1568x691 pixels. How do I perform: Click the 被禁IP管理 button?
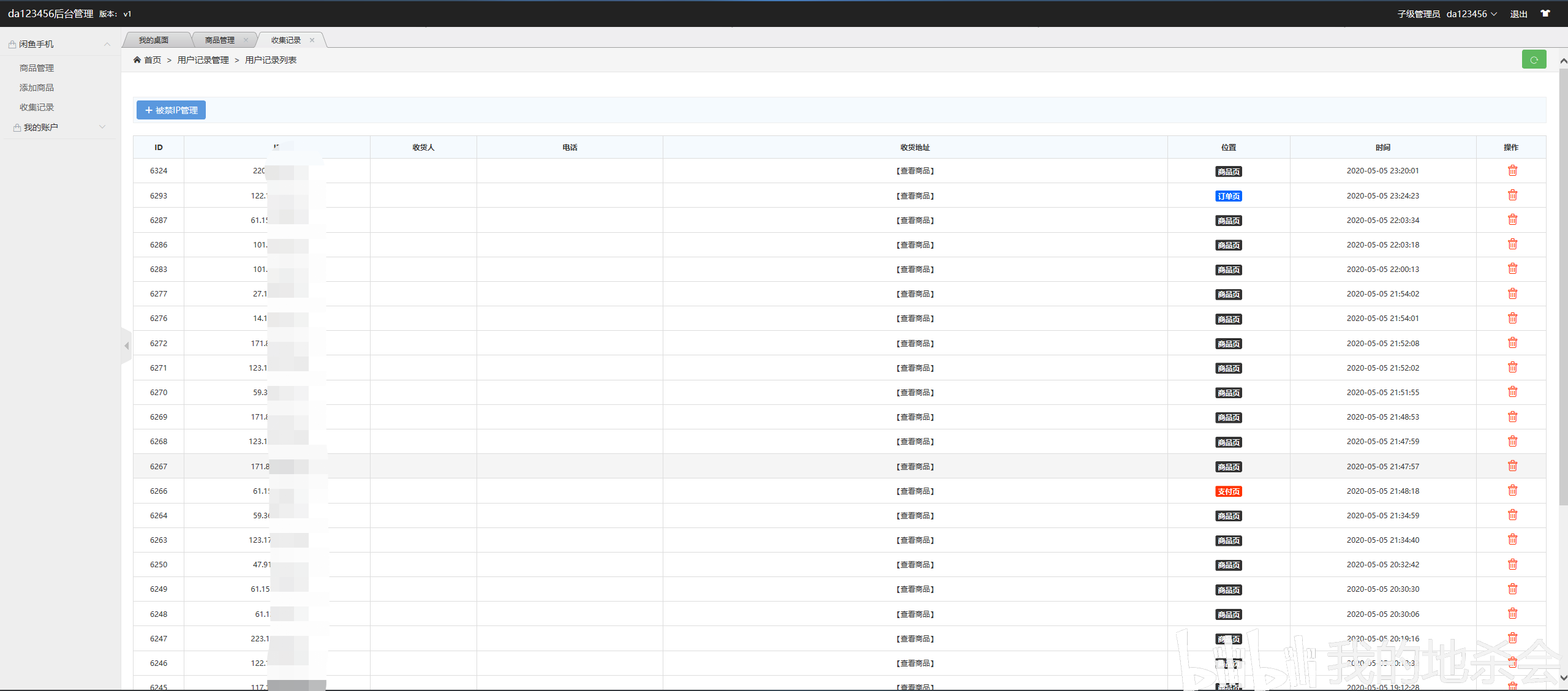click(171, 110)
